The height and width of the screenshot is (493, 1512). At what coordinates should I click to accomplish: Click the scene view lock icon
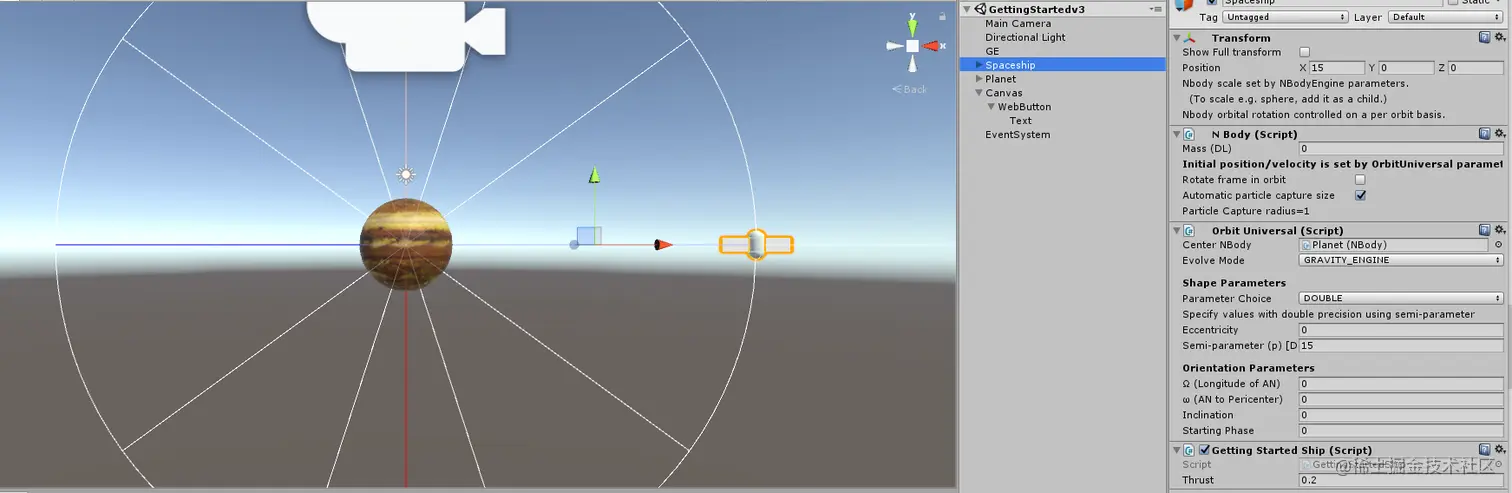tap(942, 16)
